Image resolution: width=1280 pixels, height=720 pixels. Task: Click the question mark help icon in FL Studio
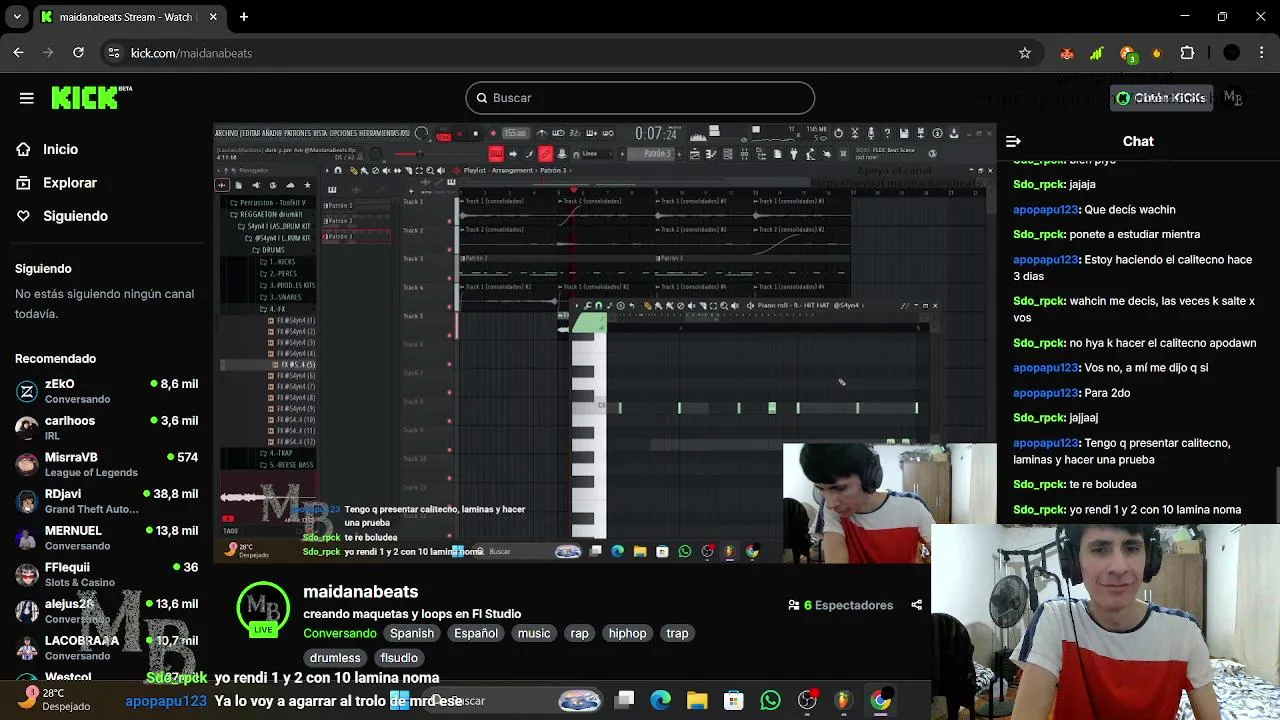(x=887, y=133)
